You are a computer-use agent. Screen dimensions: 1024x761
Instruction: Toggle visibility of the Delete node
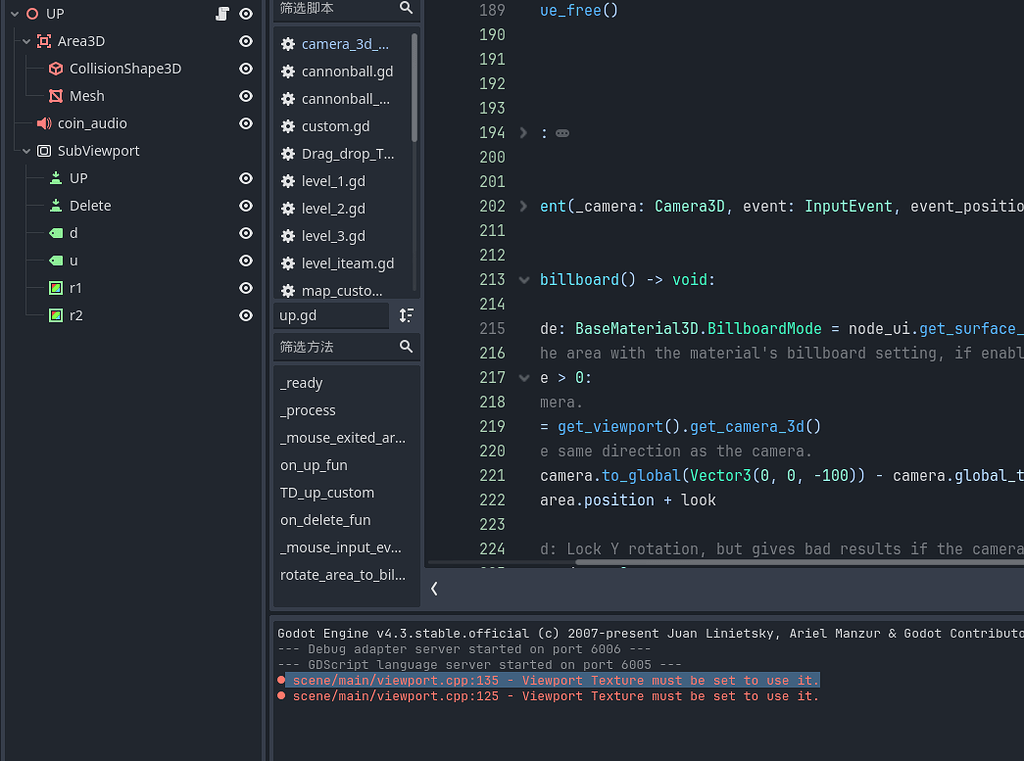[x=245, y=205]
